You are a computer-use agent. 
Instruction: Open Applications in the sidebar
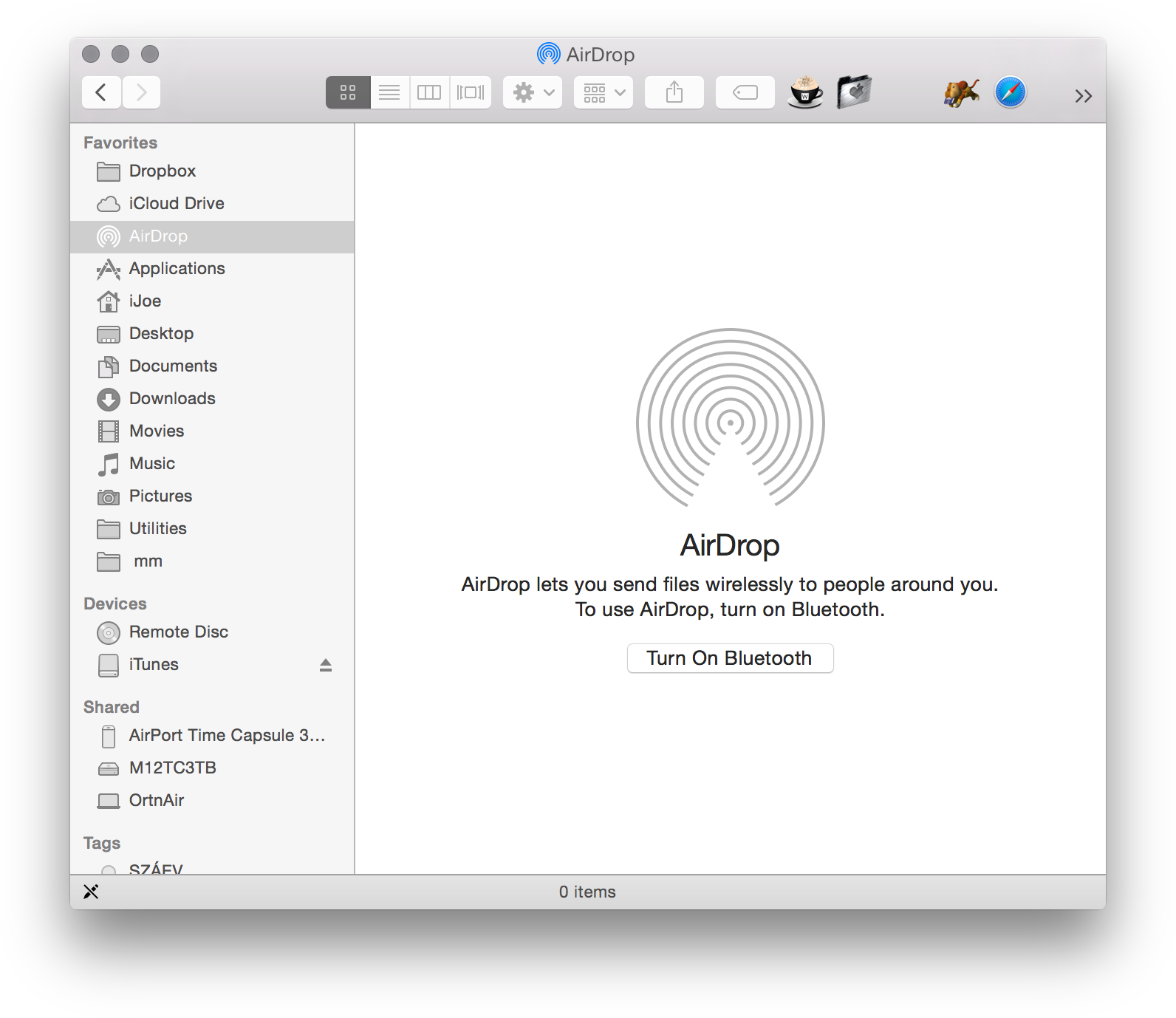(212, 269)
